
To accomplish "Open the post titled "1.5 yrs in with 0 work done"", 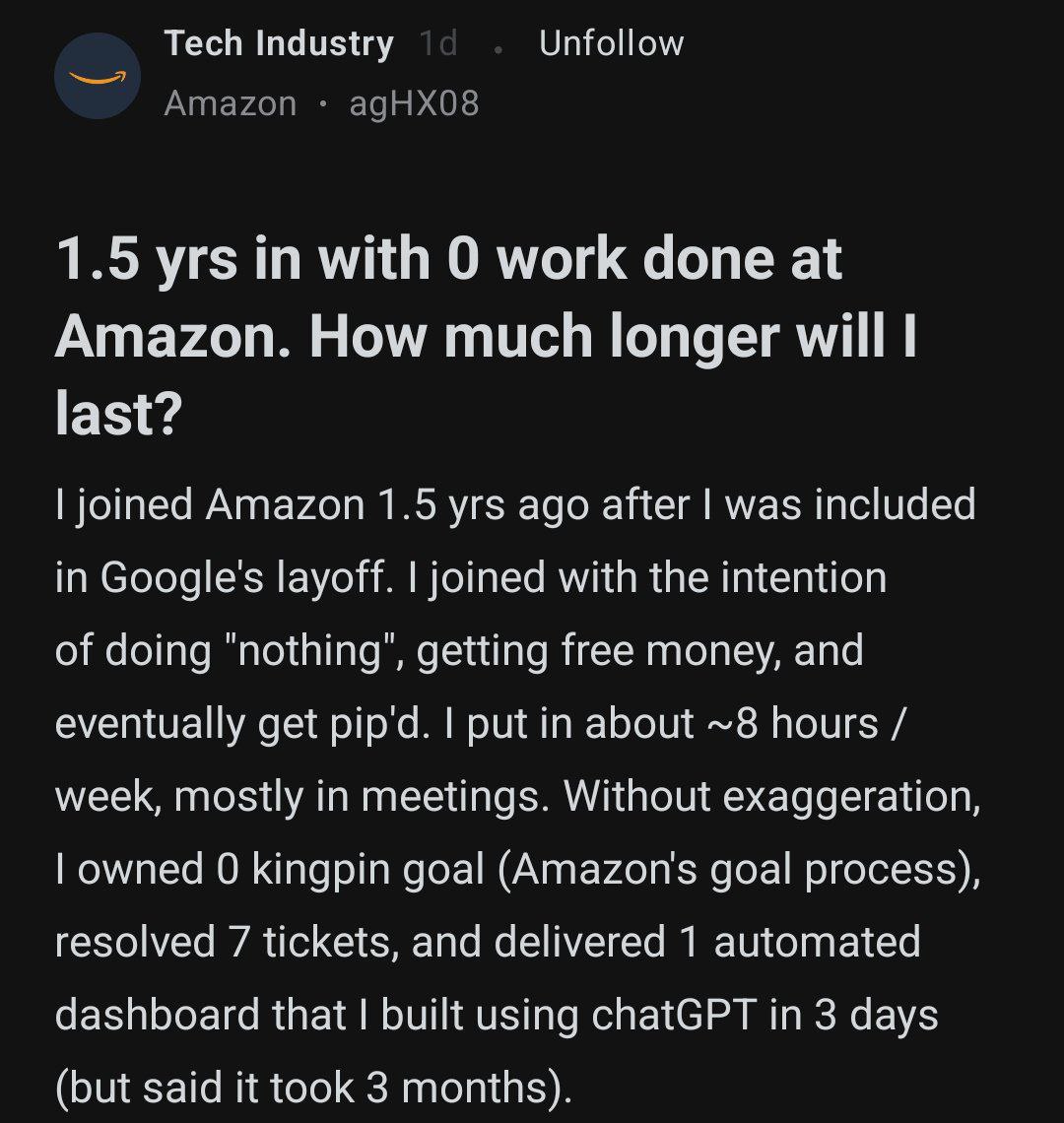I will (448, 259).
